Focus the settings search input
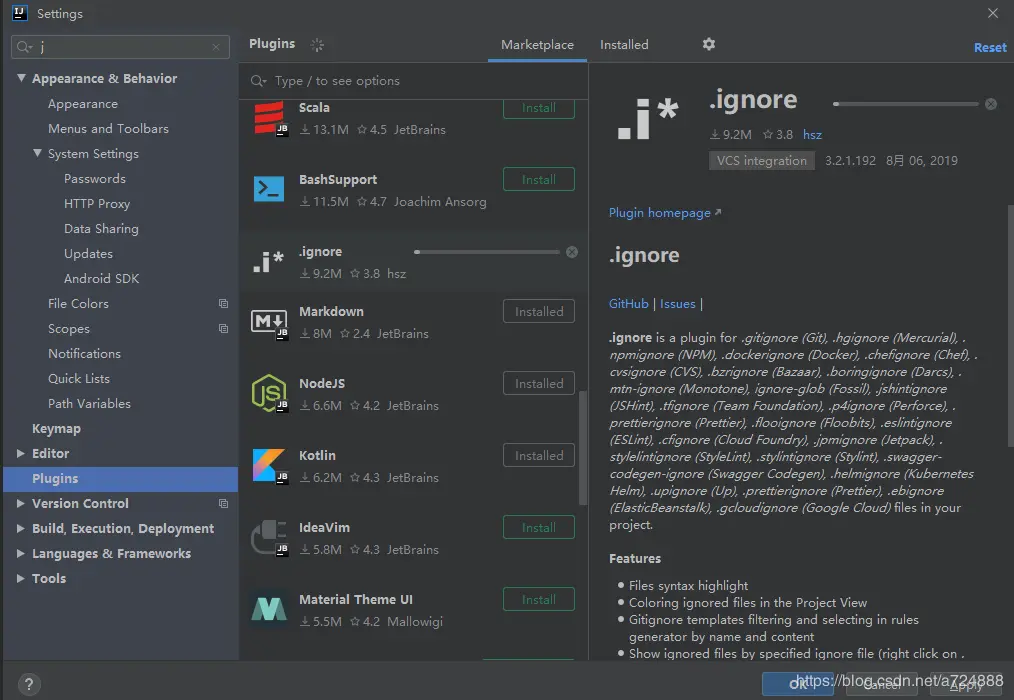This screenshot has height=700, width=1014. (x=120, y=47)
